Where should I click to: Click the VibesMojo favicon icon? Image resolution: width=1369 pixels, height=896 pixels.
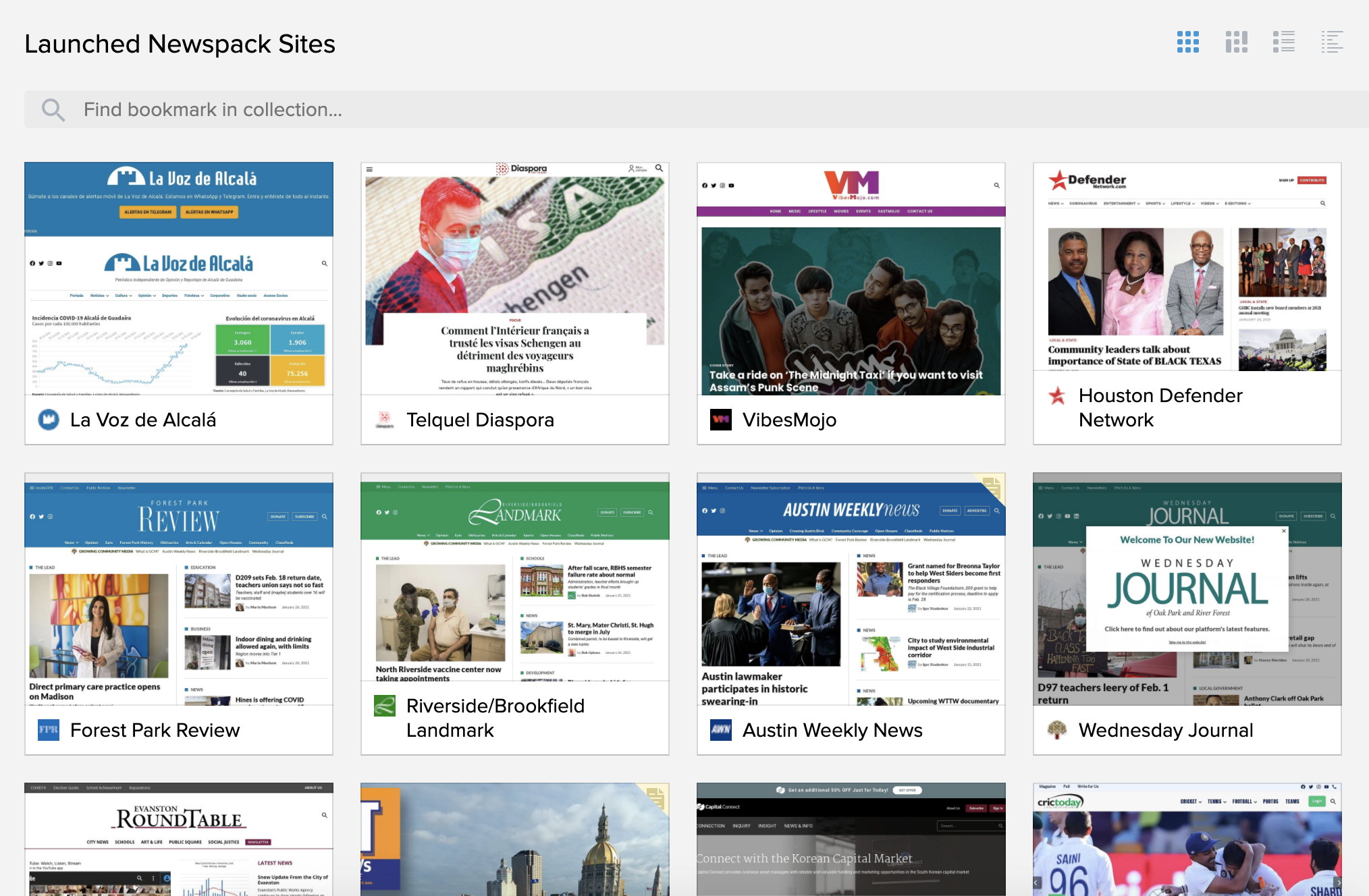pyautogui.click(x=721, y=420)
